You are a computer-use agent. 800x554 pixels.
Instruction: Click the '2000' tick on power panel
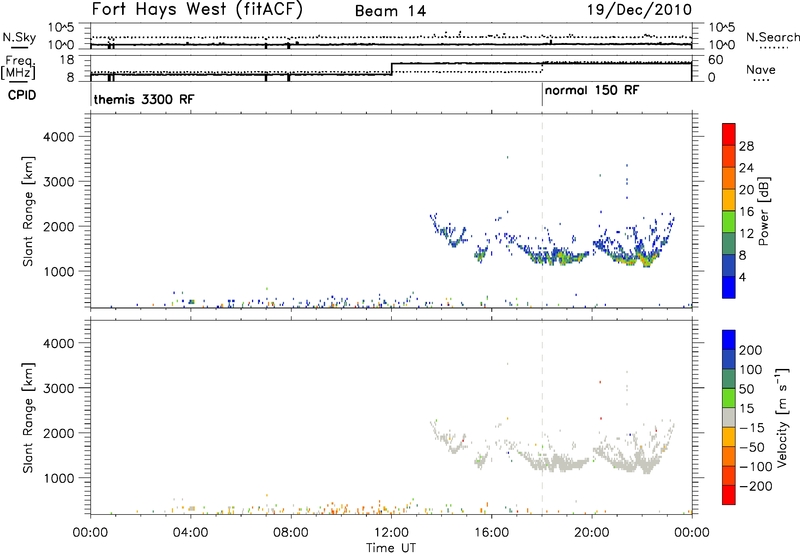coord(58,226)
